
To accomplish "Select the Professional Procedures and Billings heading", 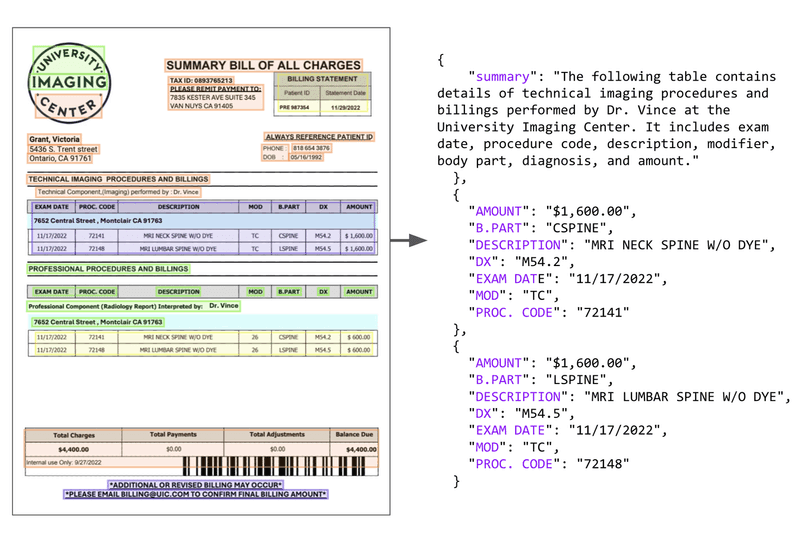I will click(108, 269).
